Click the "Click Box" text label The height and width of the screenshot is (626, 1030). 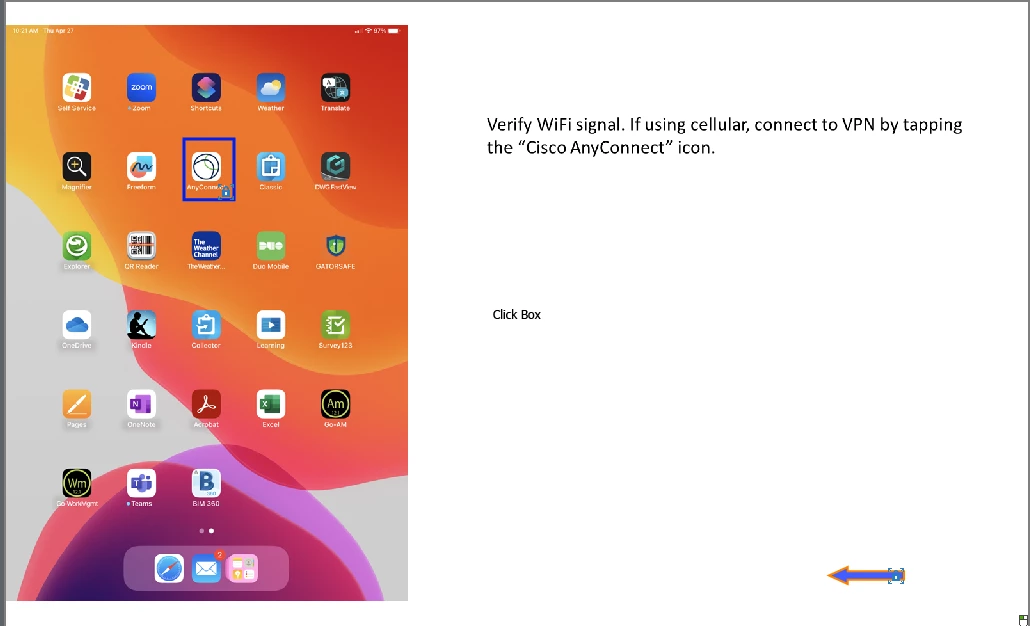[516, 315]
